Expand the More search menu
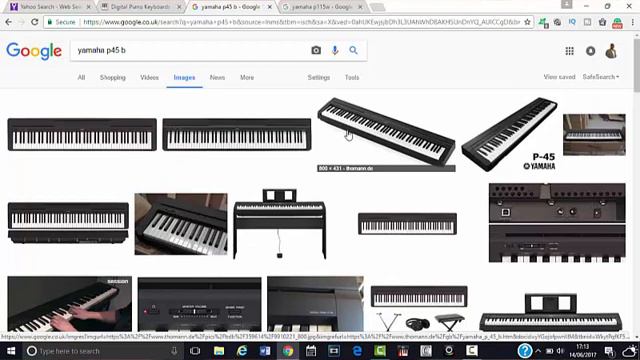This screenshot has width=640, height=360. (247, 78)
